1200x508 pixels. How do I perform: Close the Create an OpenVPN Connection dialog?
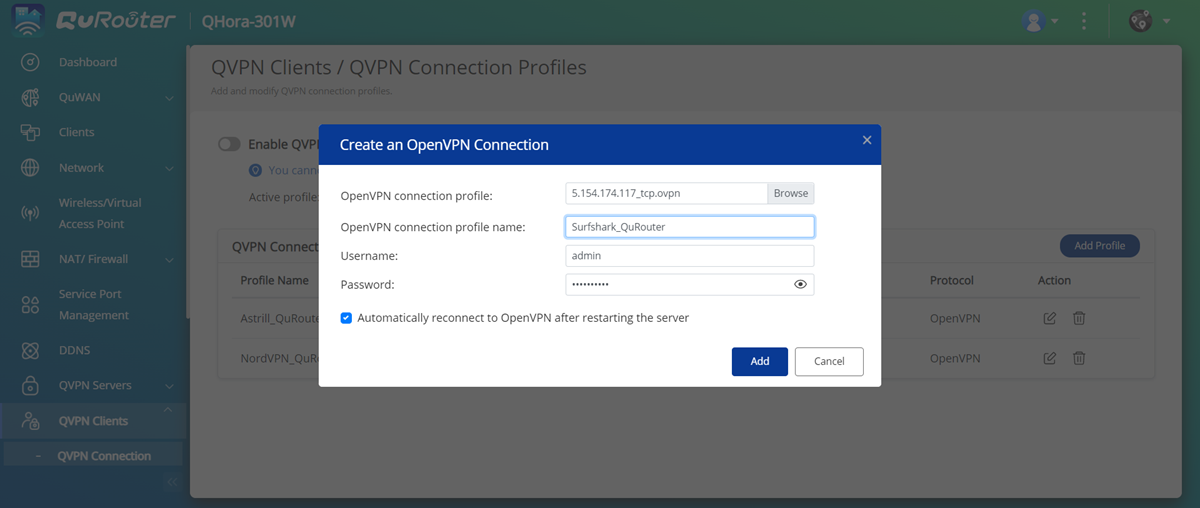[x=867, y=140]
